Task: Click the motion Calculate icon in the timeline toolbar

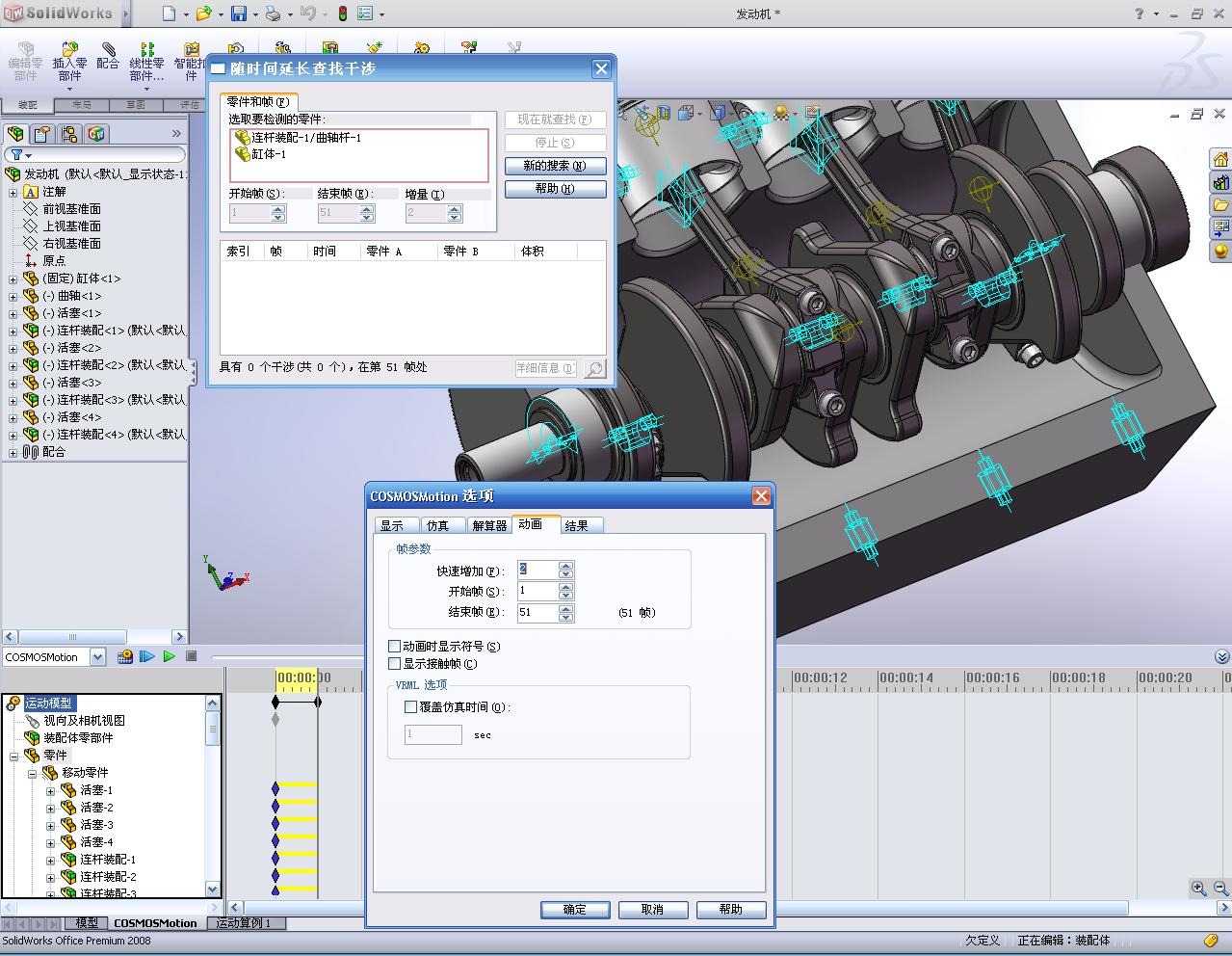Action: pos(125,656)
